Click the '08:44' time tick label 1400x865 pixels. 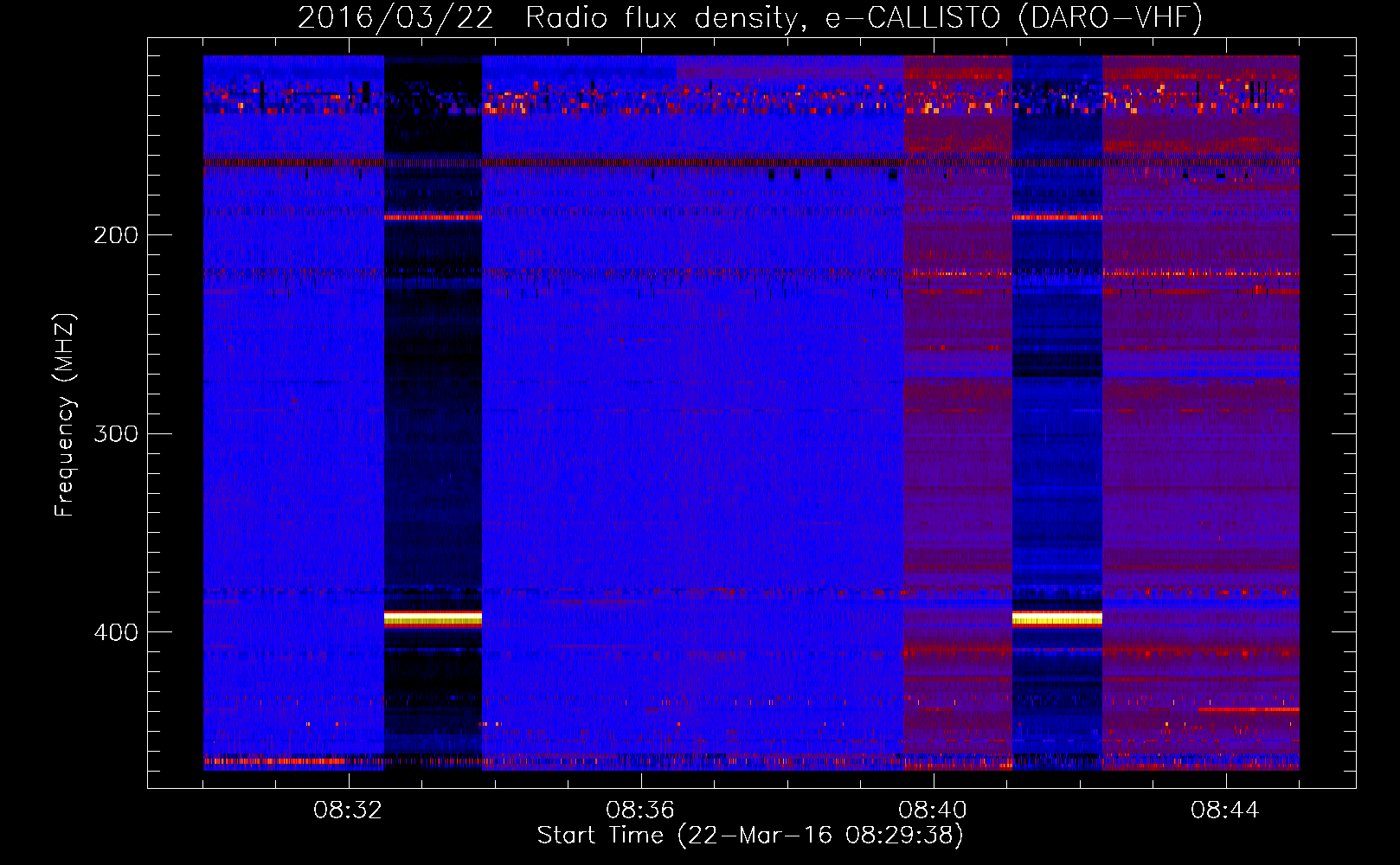tap(1225, 811)
